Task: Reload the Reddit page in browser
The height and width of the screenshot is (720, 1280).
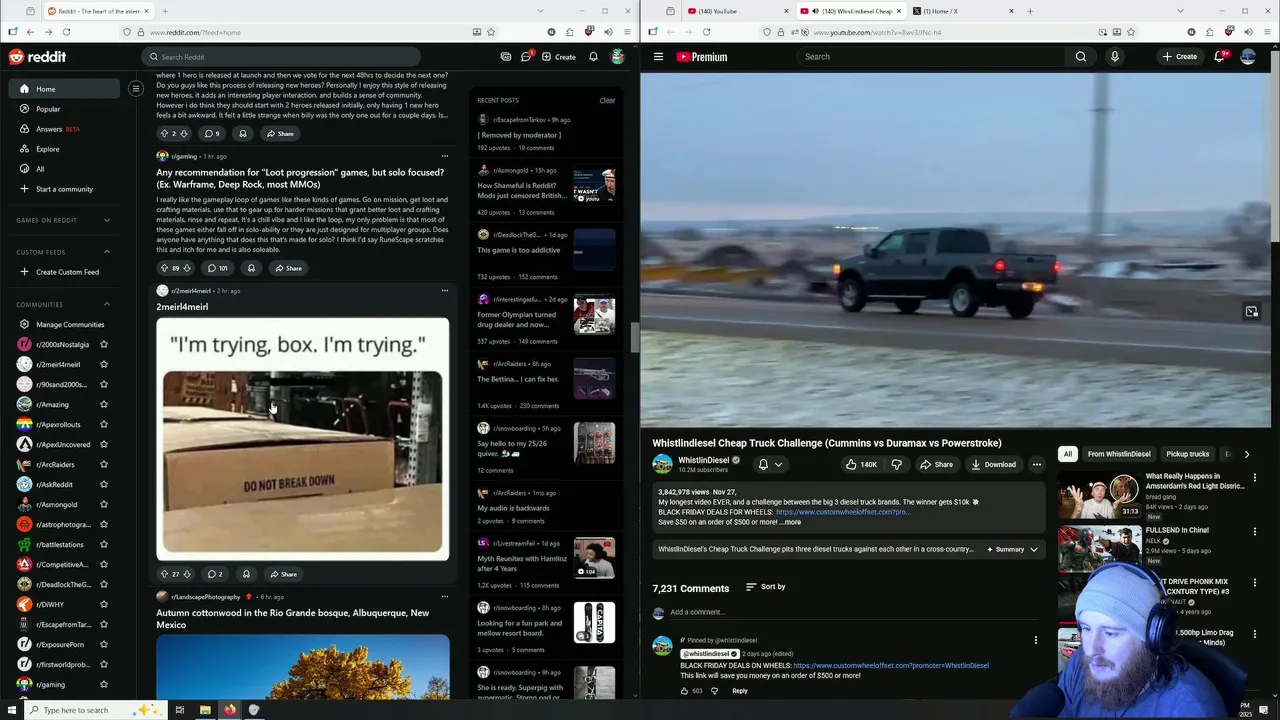Action: click(x=66, y=32)
